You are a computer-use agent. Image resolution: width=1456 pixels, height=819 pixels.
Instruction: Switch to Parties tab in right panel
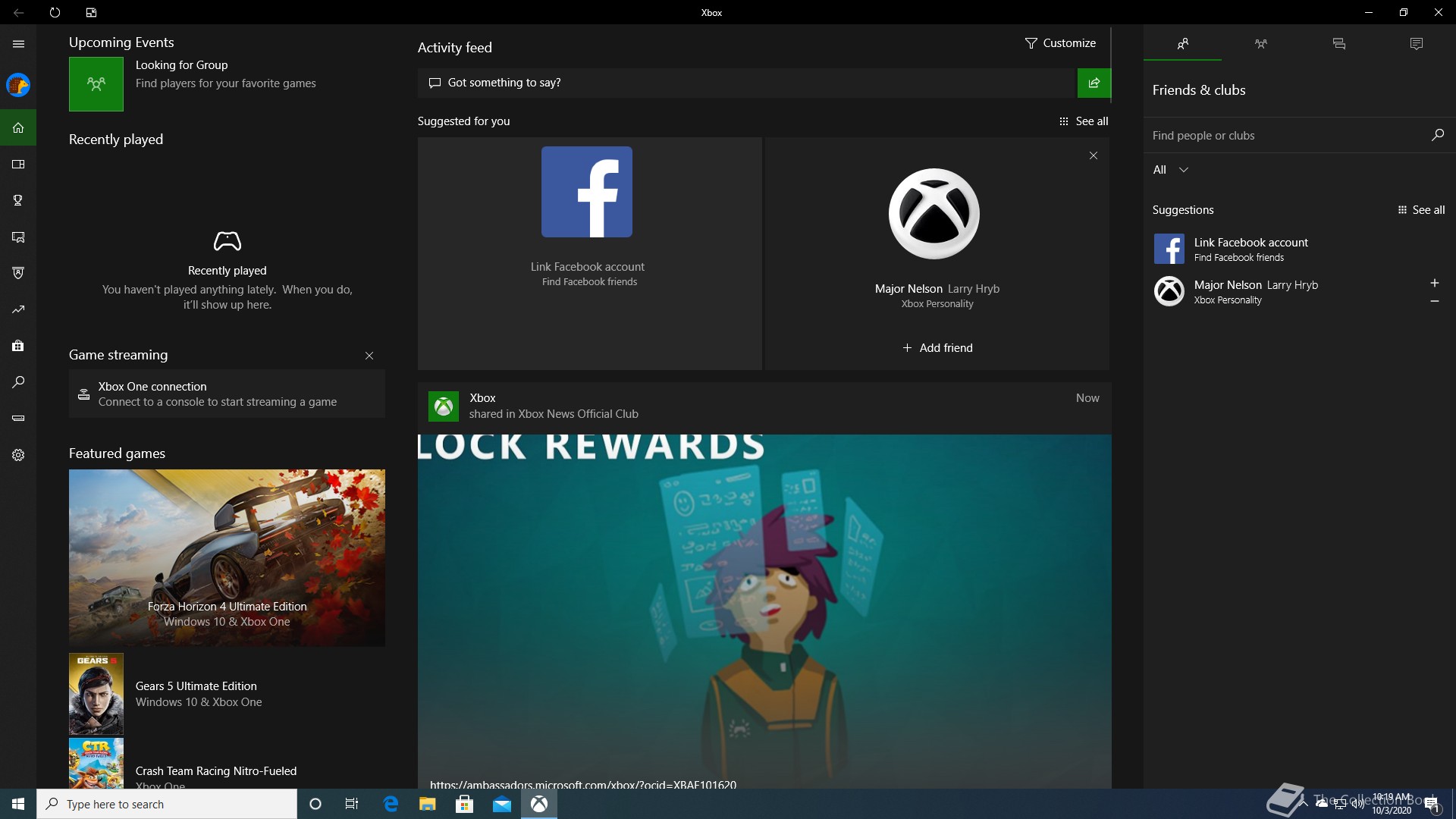(1260, 44)
